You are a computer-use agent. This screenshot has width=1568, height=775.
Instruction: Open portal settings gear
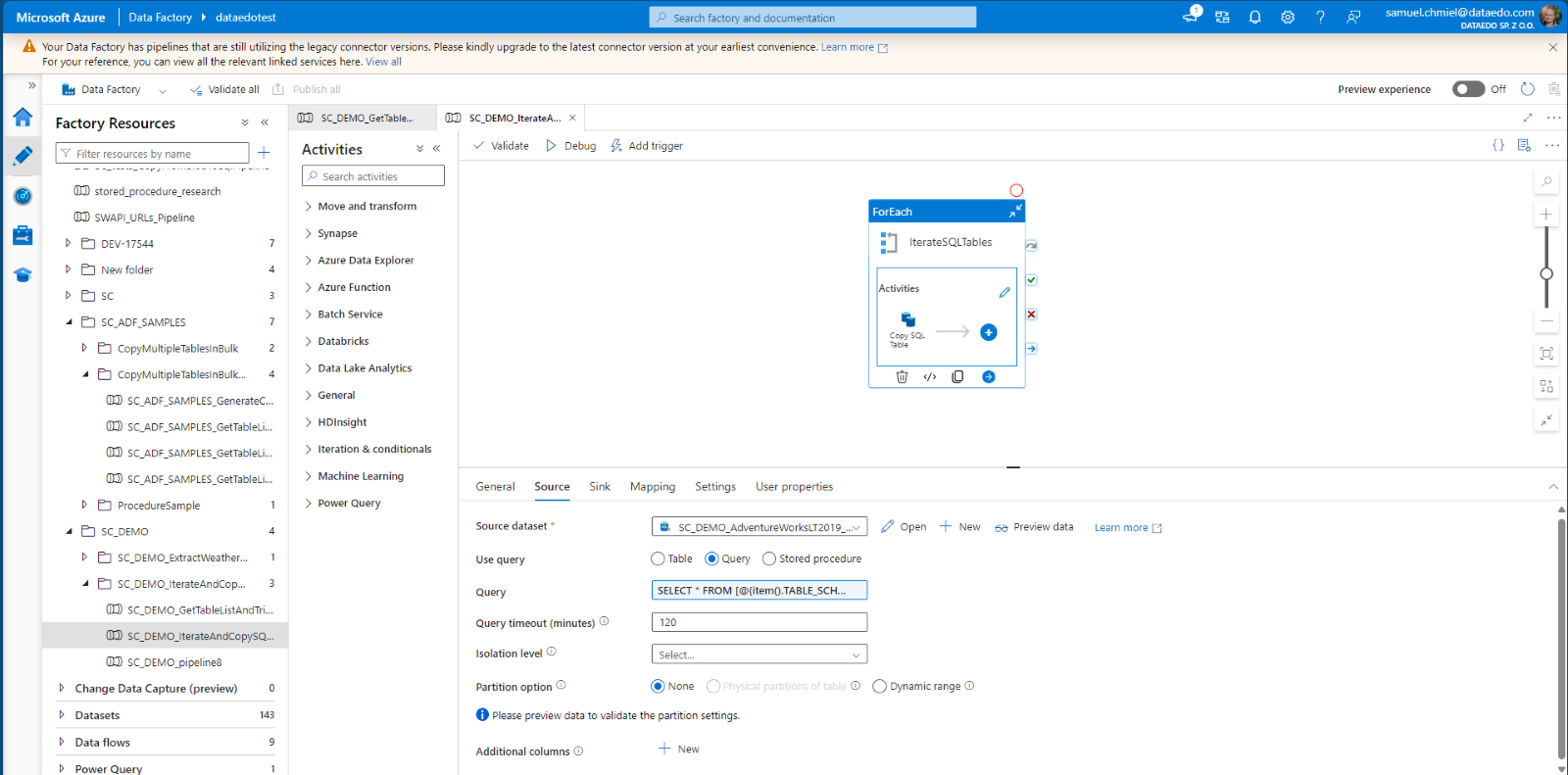(x=1288, y=17)
